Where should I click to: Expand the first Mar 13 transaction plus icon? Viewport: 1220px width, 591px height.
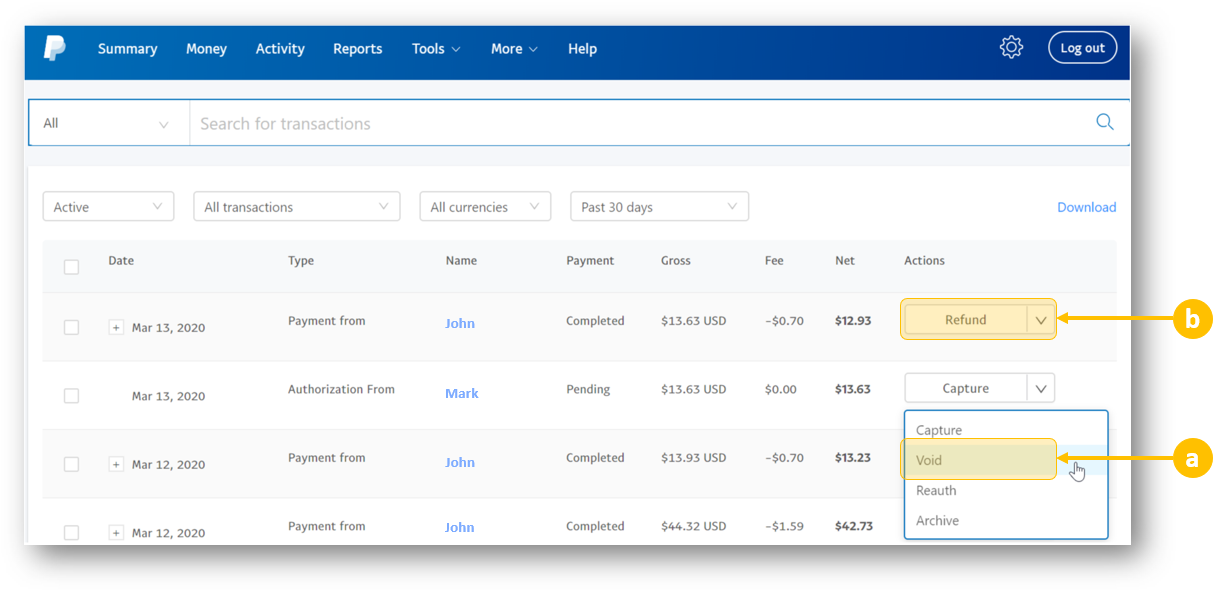(x=116, y=327)
